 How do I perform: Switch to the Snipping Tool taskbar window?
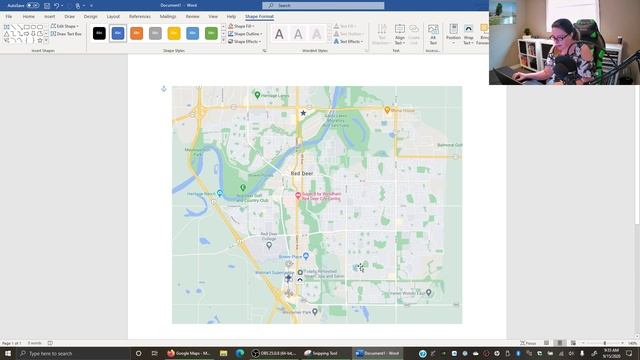tap(325, 353)
